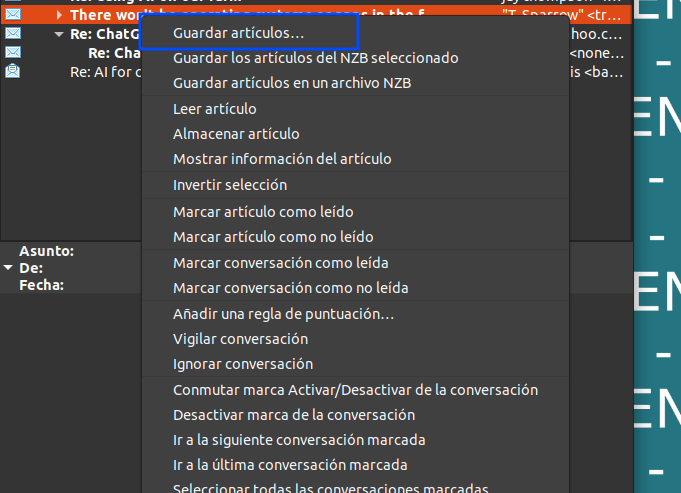The height and width of the screenshot is (493, 681).
Task: Choose 'Ir a la última conversación marcada'
Action: click(355, 465)
